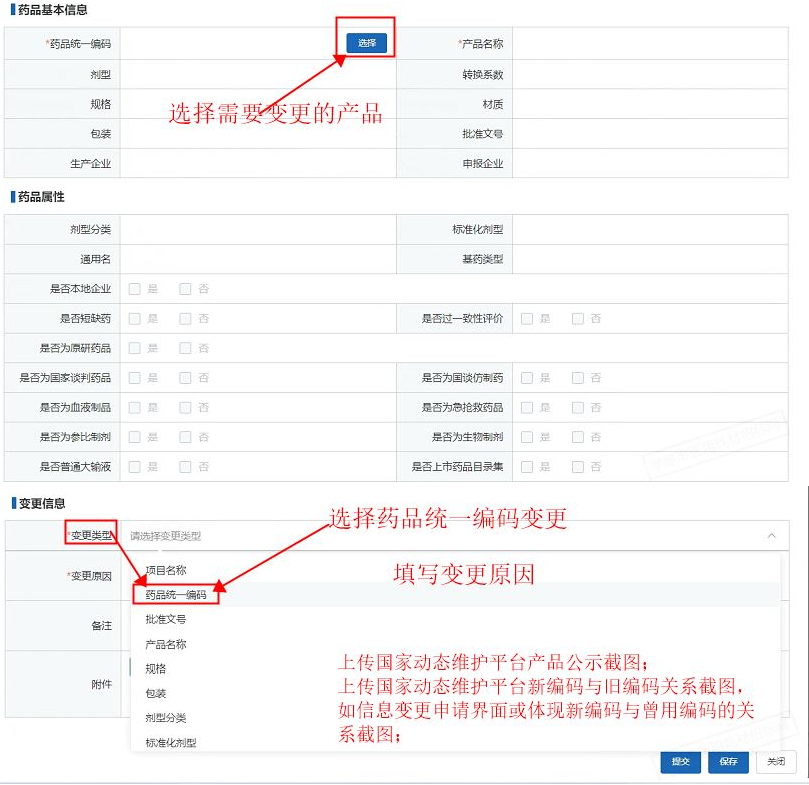Check 否 for 是否为急抢救药品
The width and height of the screenshot is (809, 785).
point(578,408)
